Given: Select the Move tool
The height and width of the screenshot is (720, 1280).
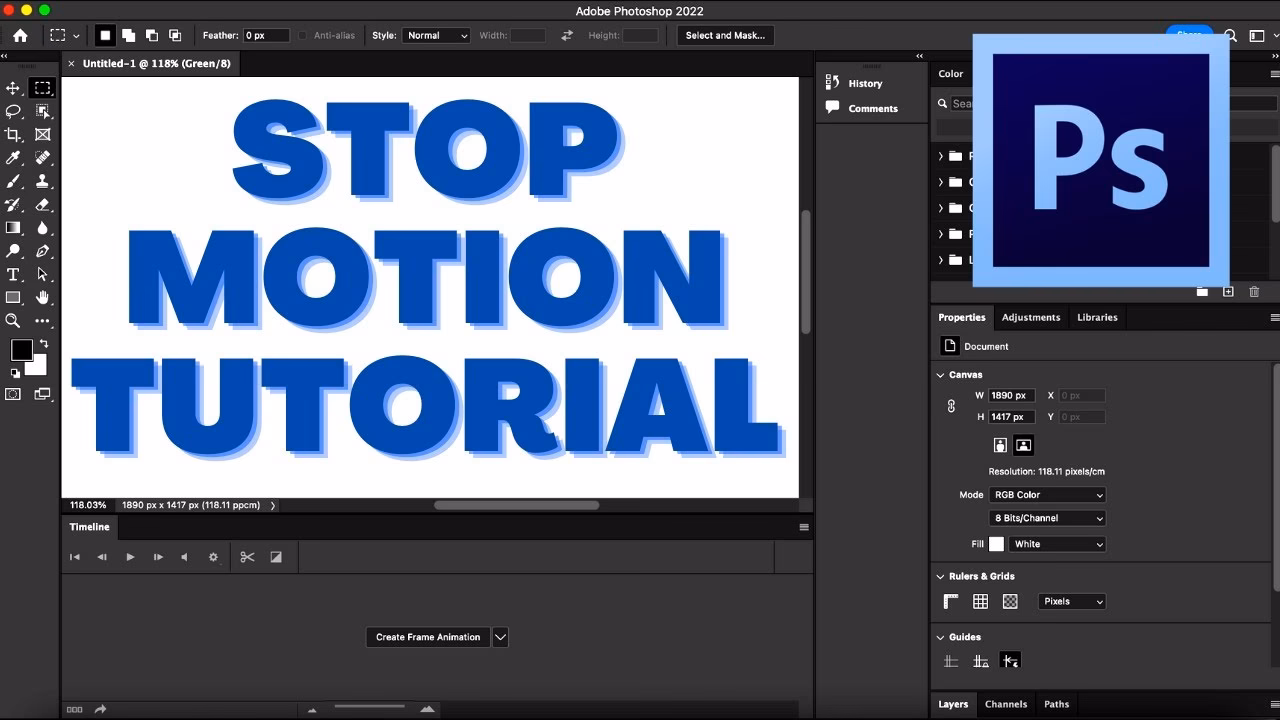Looking at the screenshot, I should click(x=13, y=88).
